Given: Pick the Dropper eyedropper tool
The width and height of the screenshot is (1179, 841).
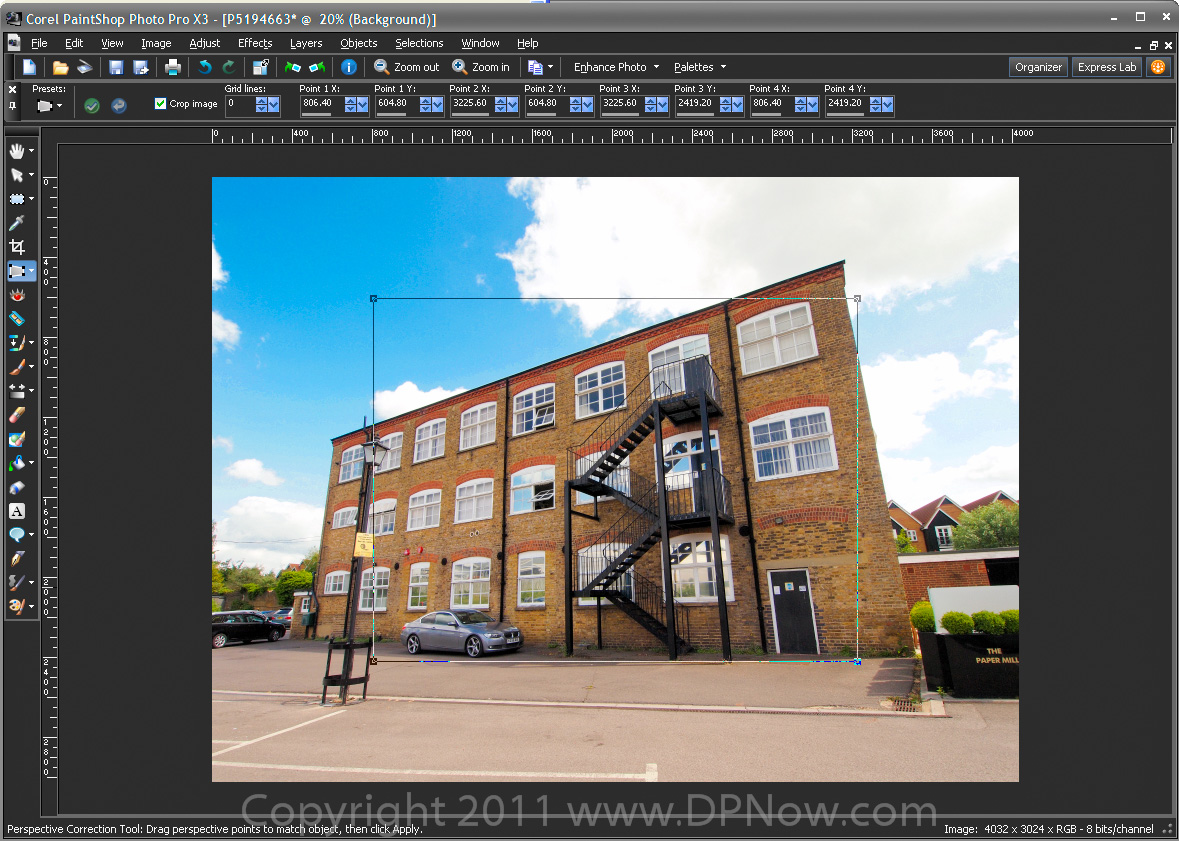Looking at the screenshot, I should (17, 223).
